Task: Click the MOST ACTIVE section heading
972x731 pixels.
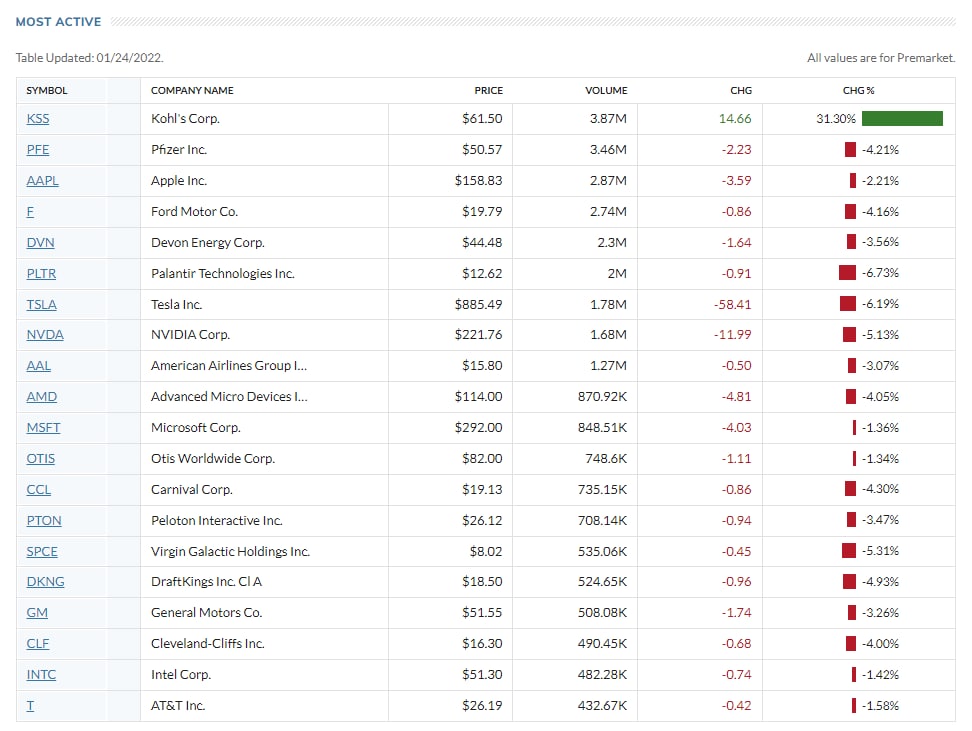Action: (58, 22)
